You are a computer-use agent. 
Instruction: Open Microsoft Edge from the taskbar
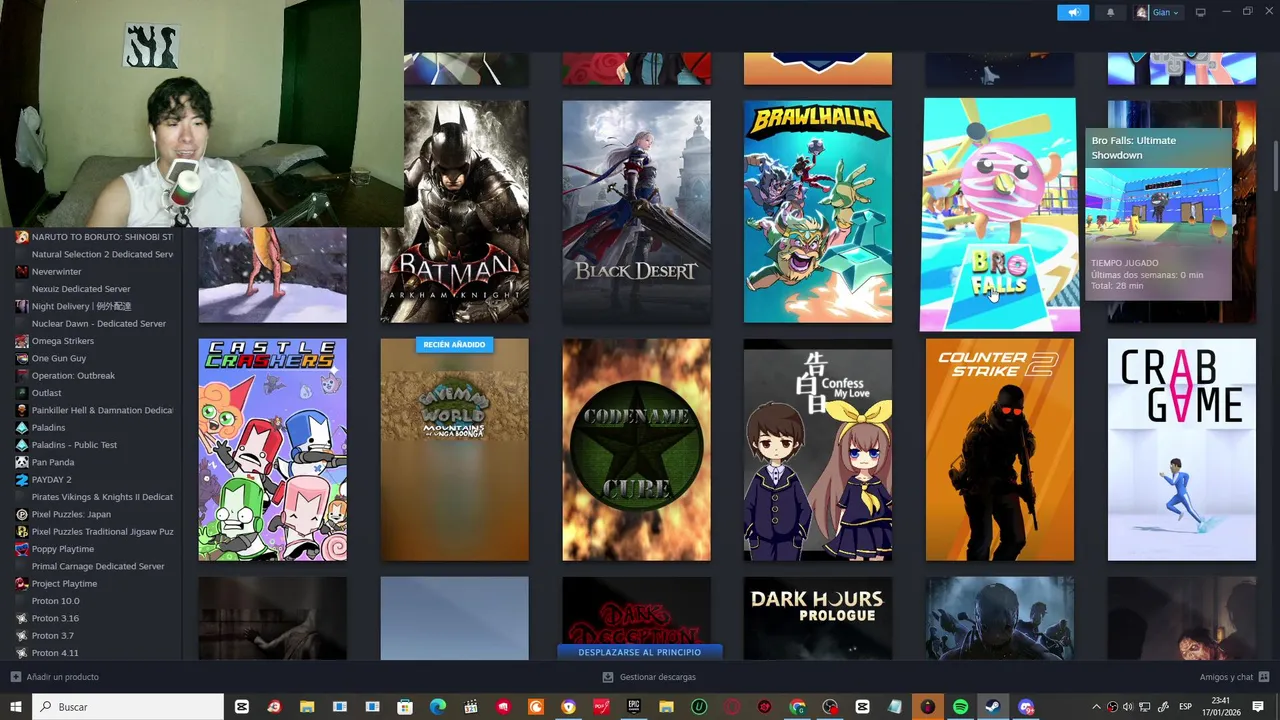(x=437, y=707)
